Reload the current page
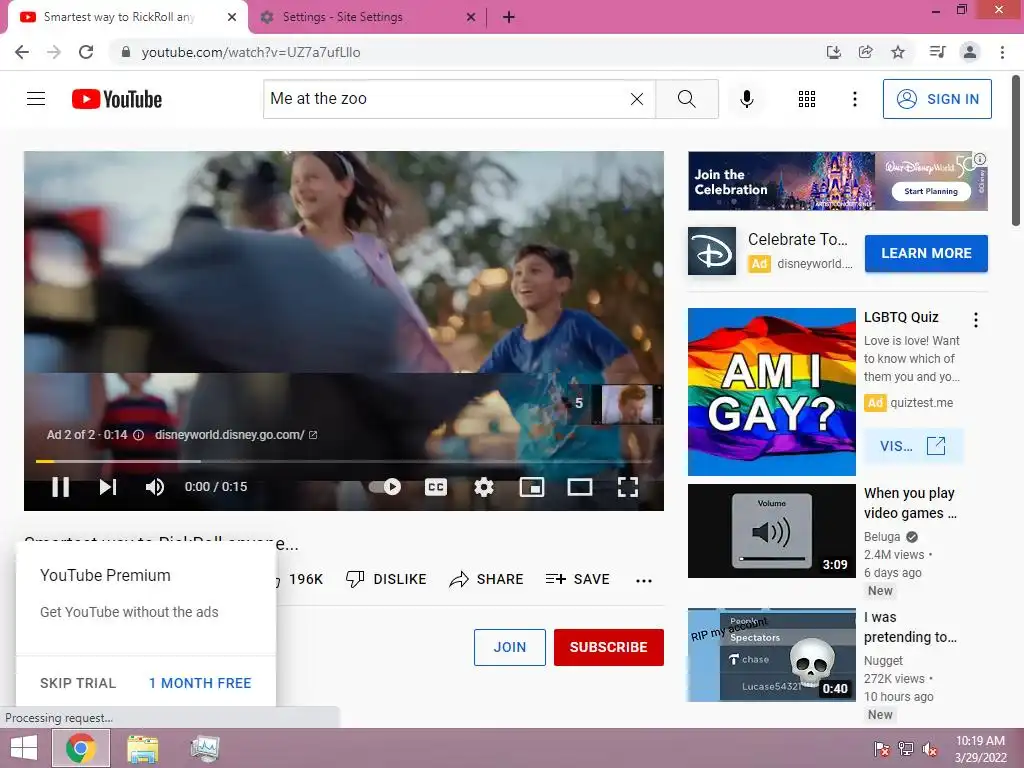The image size is (1024, 768). [x=86, y=52]
